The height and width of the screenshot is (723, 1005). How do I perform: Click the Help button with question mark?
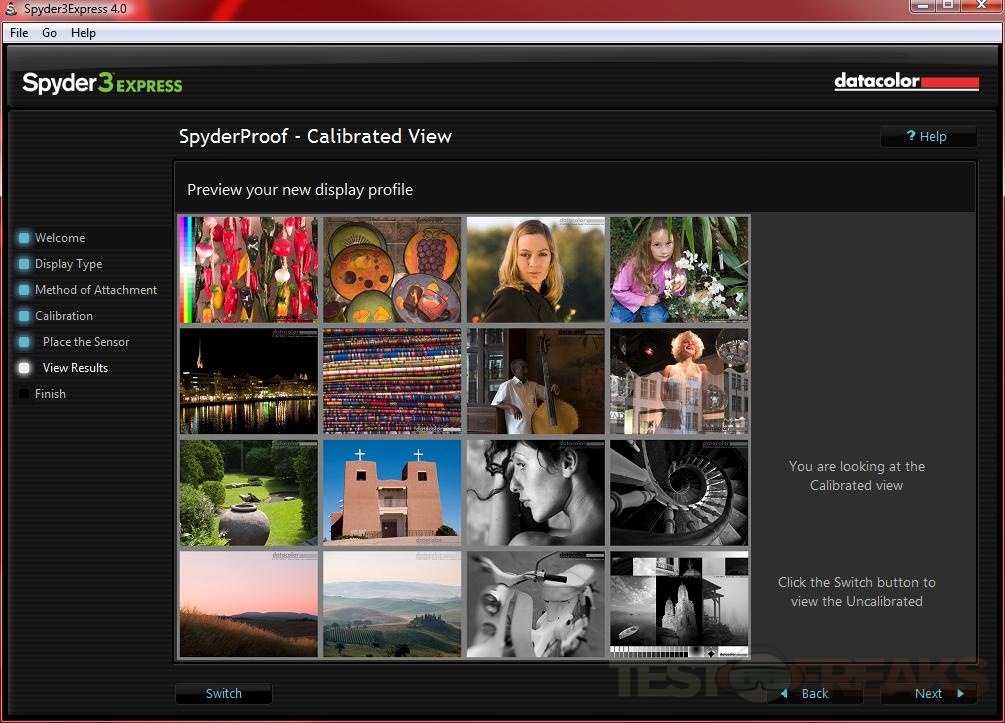pos(928,137)
